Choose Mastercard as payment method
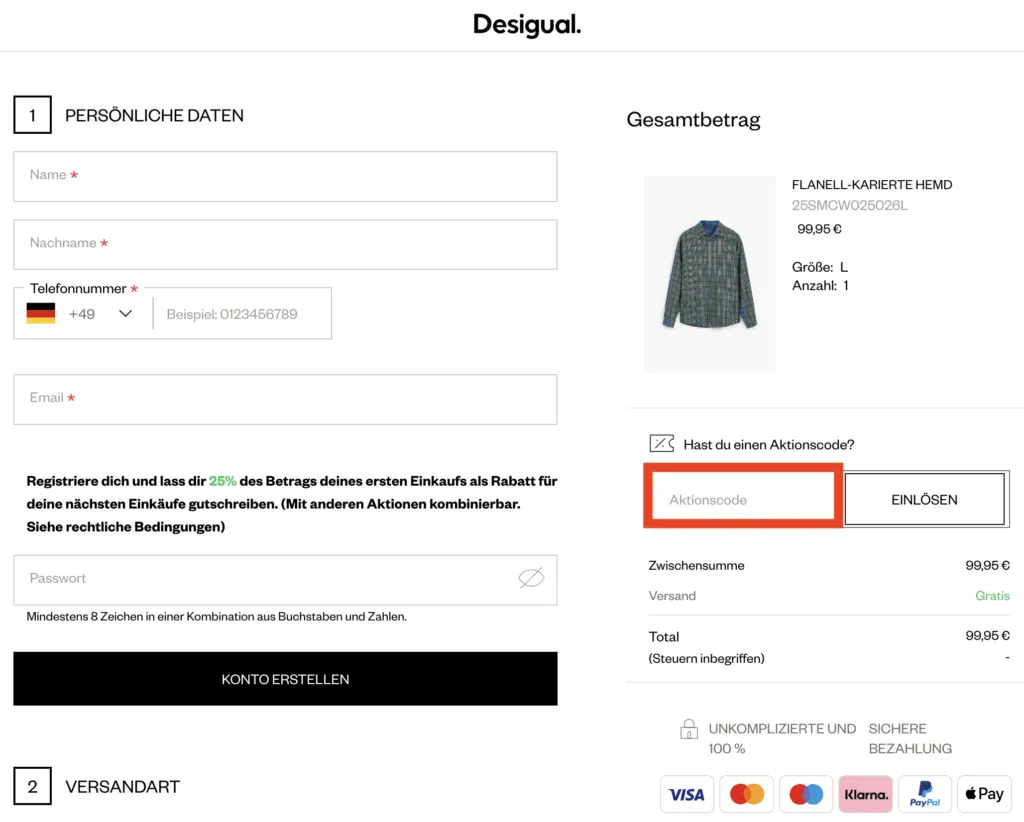Image resolution: width=1024 pixels, height=822 pixels. coord(746,793)
